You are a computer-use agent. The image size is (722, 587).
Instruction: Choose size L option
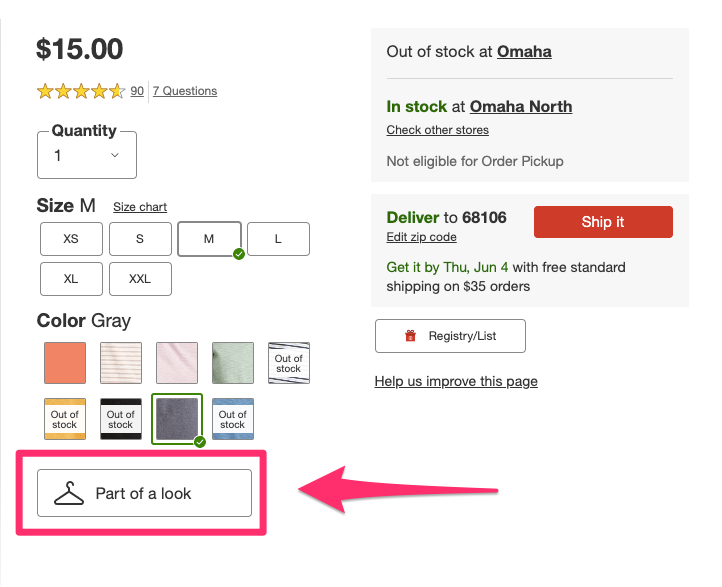click(x=278, y=239)
